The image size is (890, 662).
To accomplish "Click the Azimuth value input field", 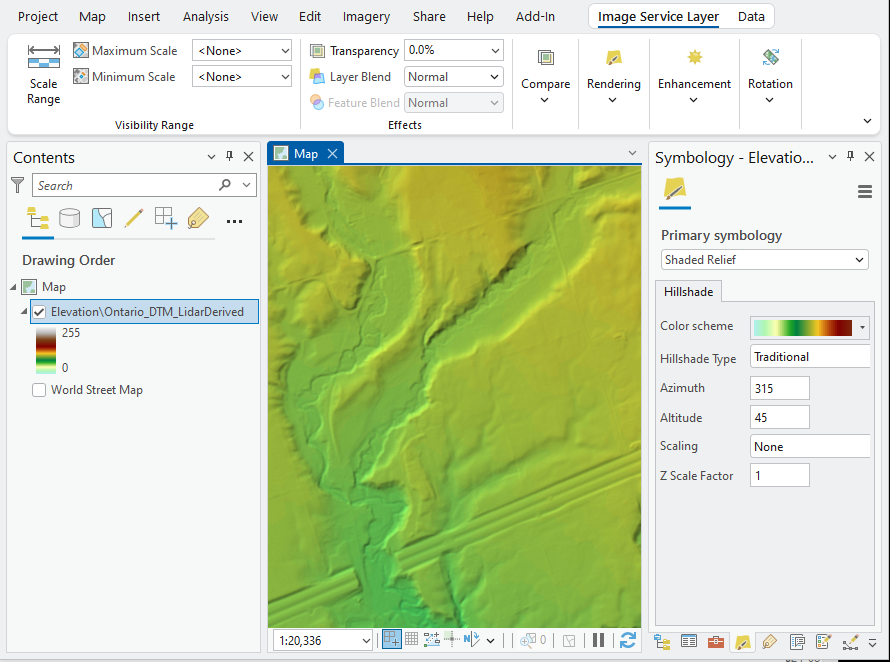I will (779, 388).
